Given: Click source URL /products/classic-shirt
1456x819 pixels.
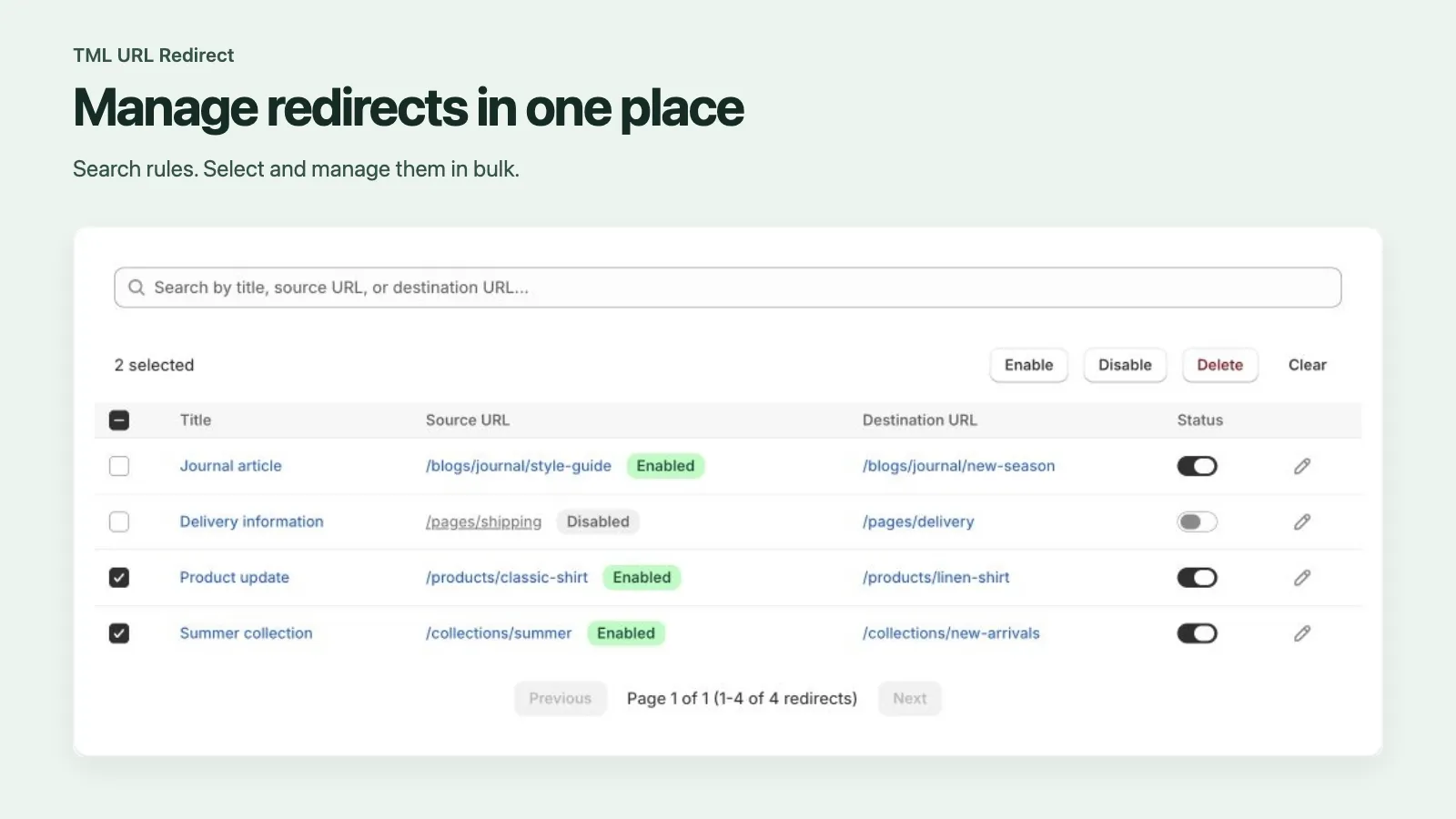Looking at the screenshot, I should click(x=507, y=577).
